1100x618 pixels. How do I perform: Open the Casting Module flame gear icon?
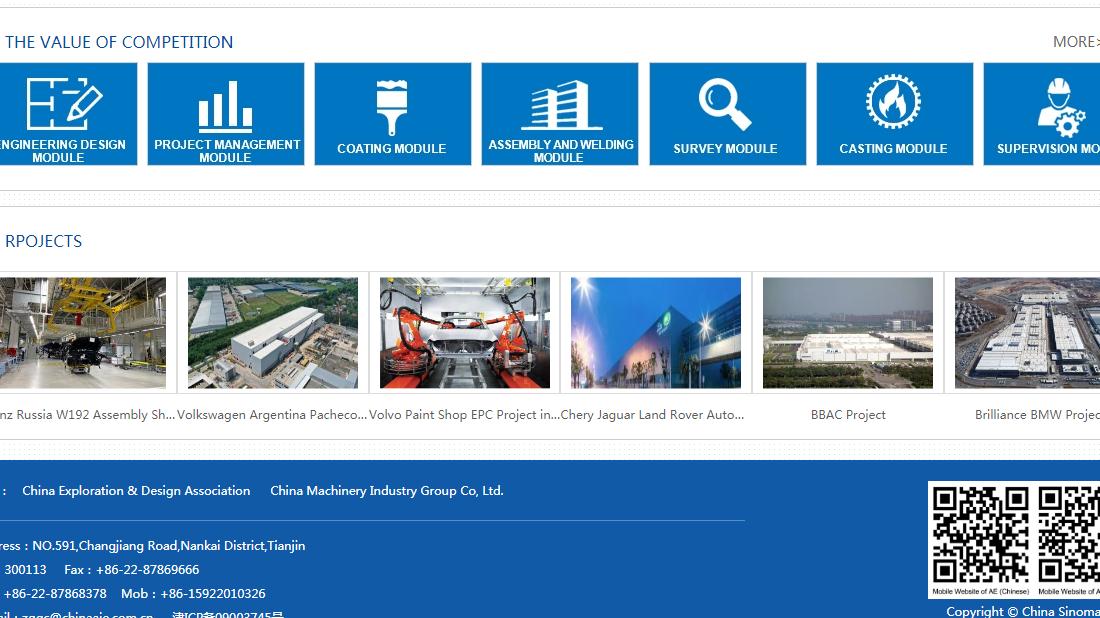pos(893,103)
